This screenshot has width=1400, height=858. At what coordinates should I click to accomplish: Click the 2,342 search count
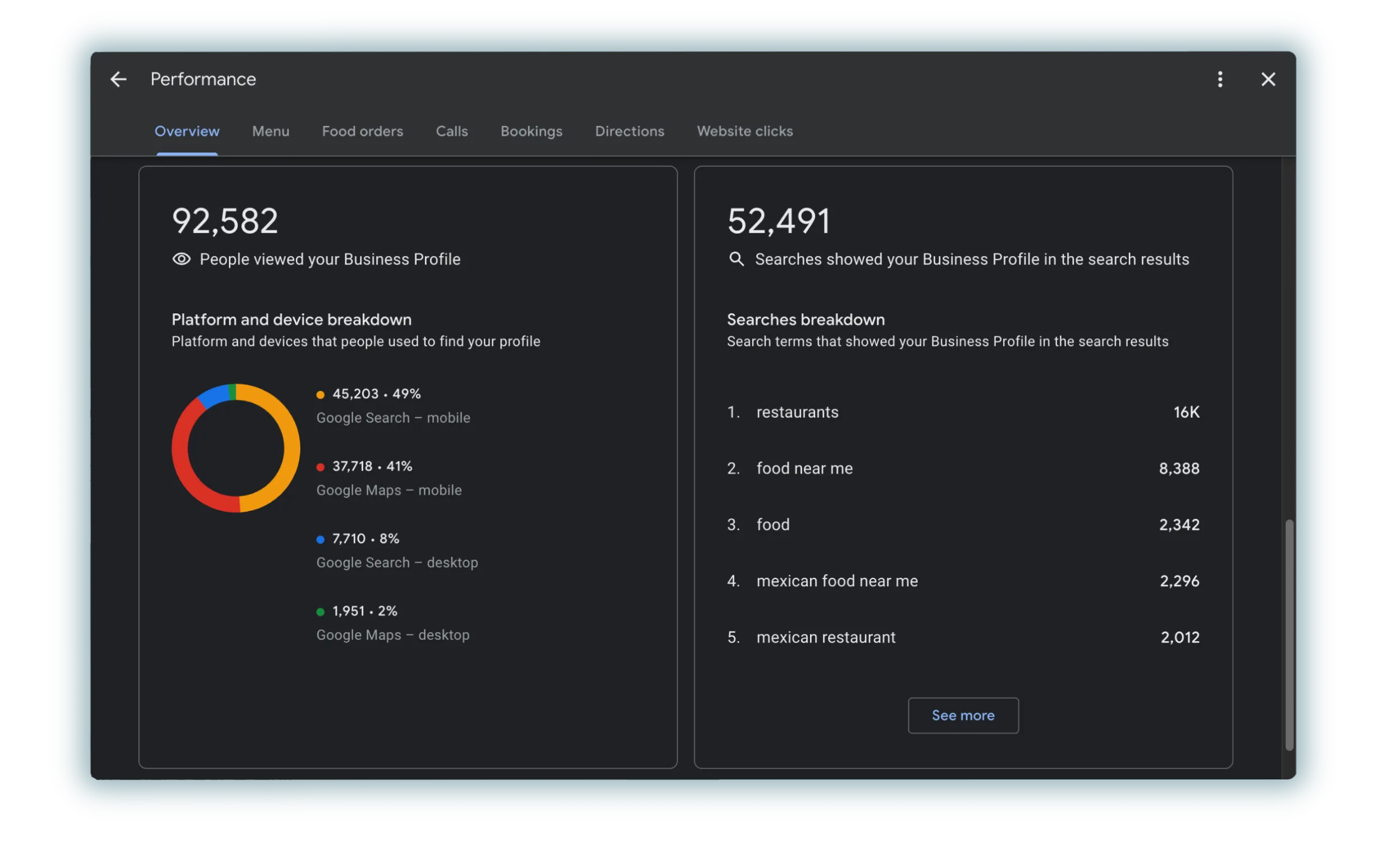click(x=1179, y=524)
